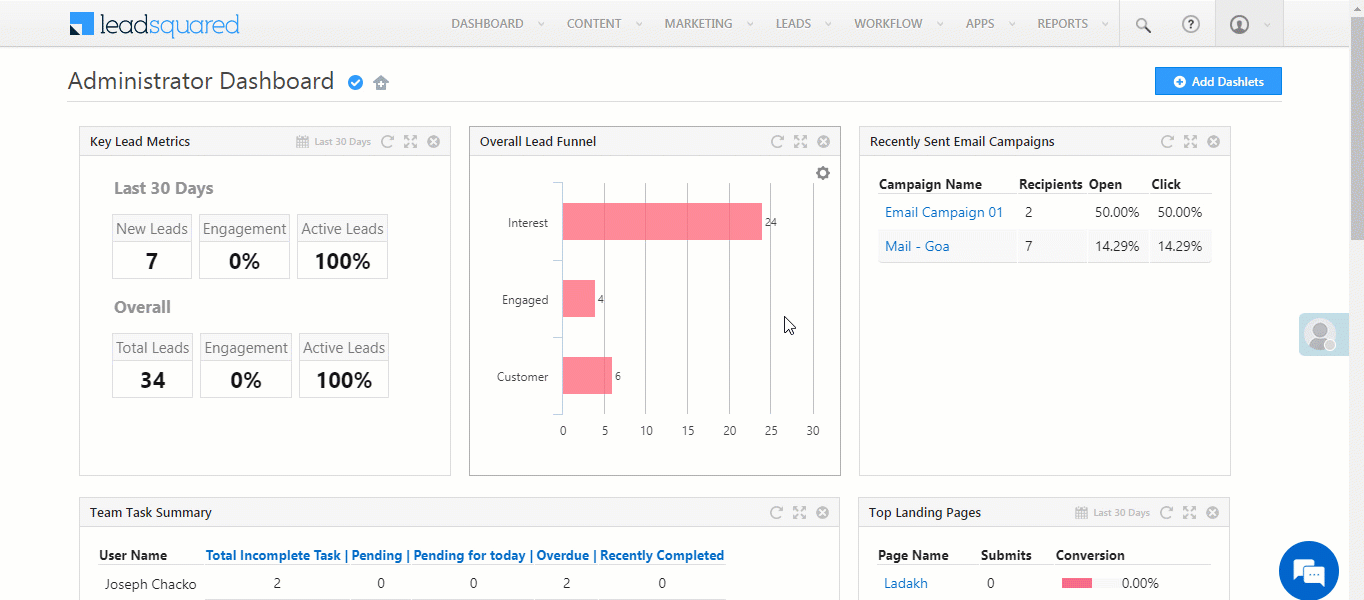Maximize Recently Sent Email Campaigns dashlet
The image size is (1364, 600).
[1190, 142]
